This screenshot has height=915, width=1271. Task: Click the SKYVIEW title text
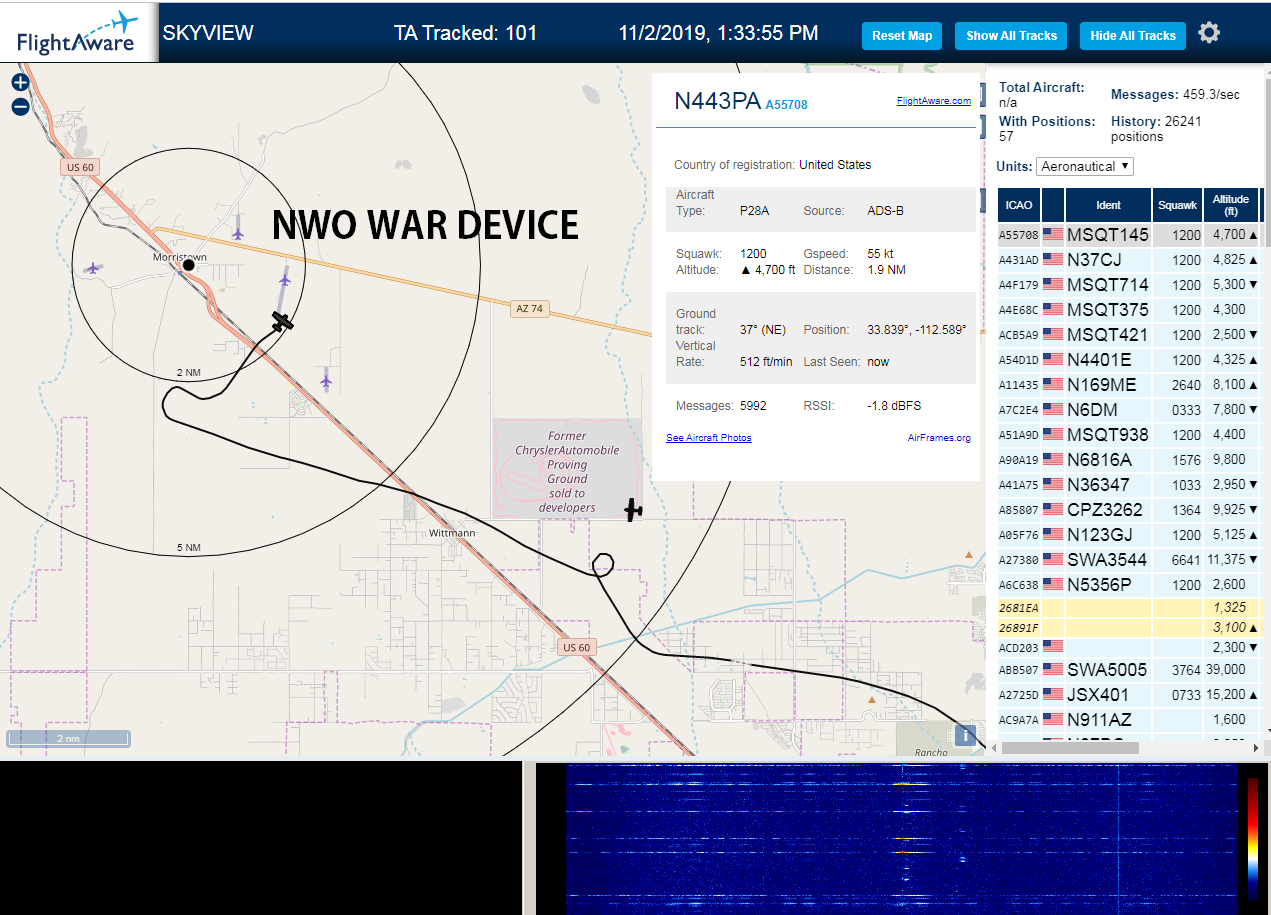[208, 33]
